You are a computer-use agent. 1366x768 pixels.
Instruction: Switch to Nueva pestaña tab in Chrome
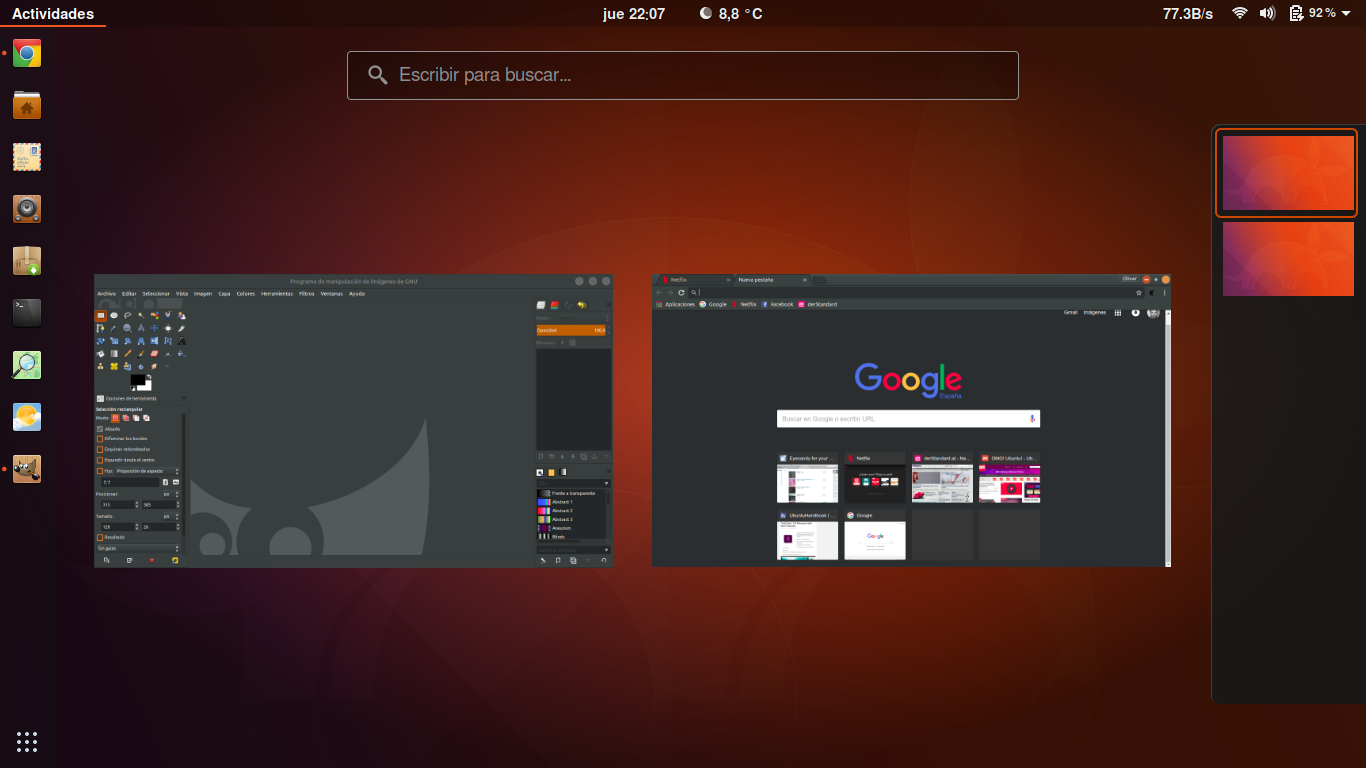coord(772,280)
